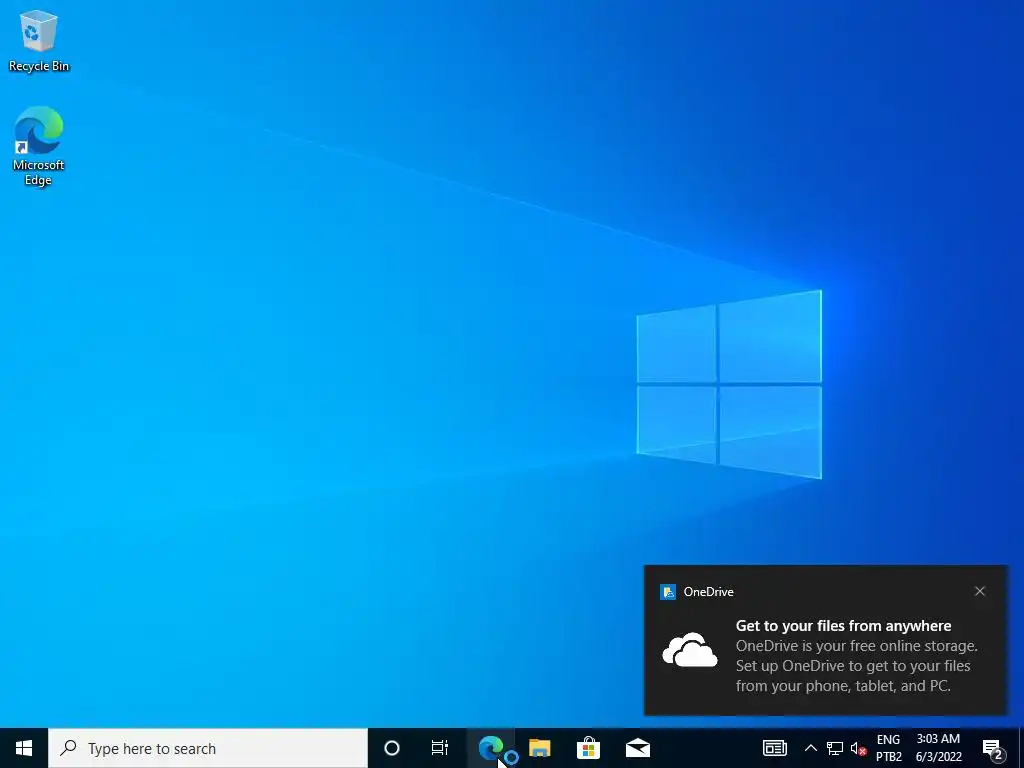Screen dimensions: 1024x768
Task: Open the ENG PTB2 language switcher
Action: tap(889, 748)
